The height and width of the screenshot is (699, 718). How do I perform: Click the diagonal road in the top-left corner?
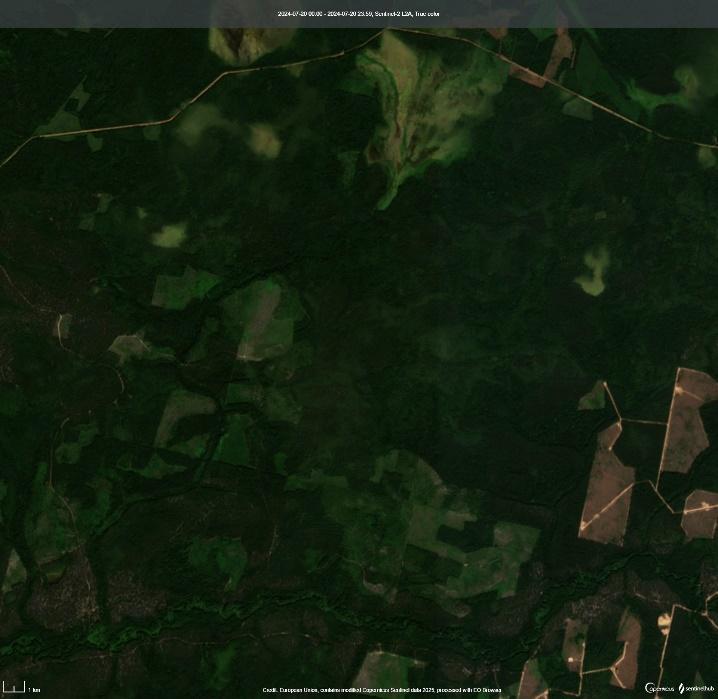[x=90, y=128]
